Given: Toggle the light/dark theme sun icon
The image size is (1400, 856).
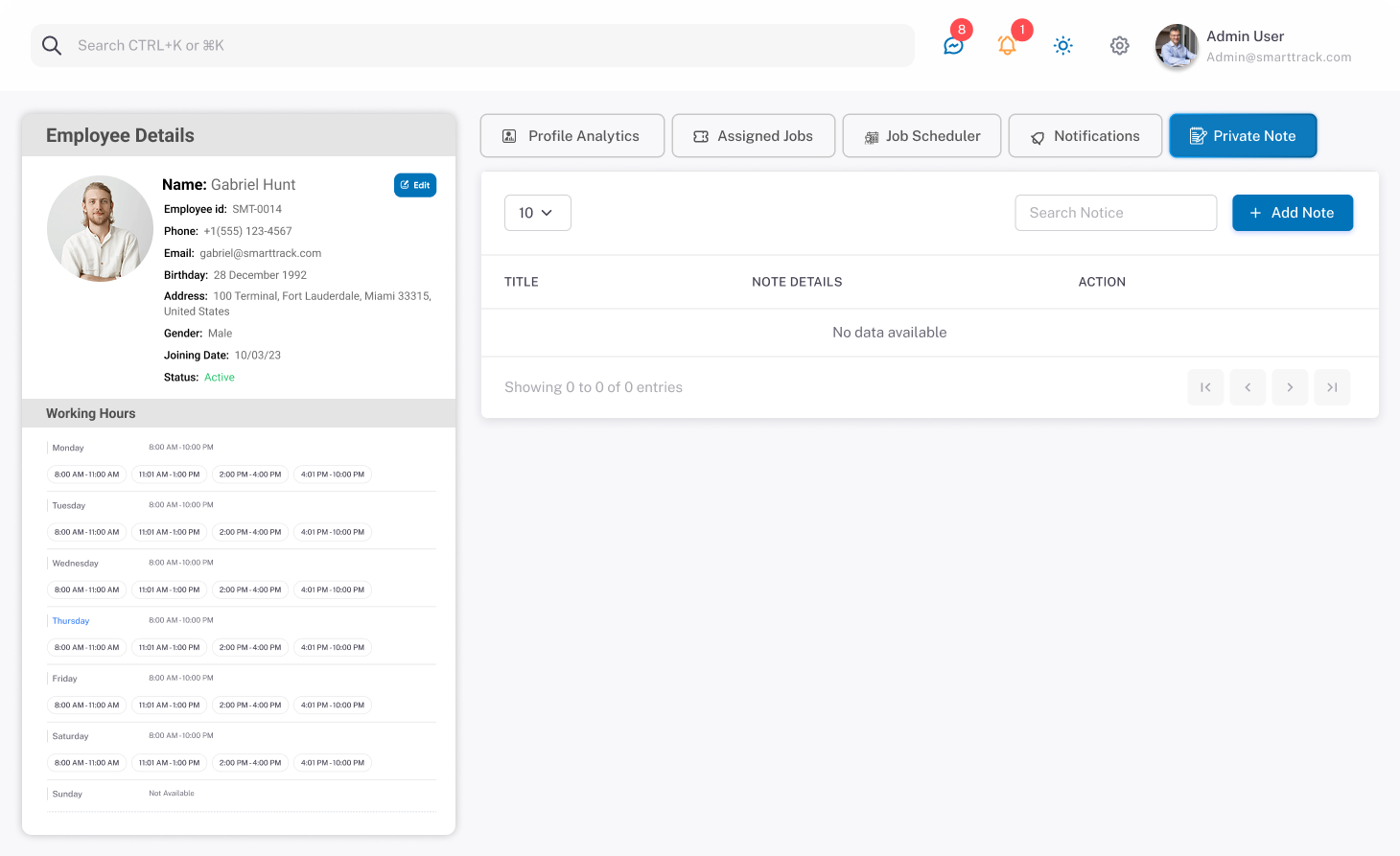Looking at the screenshot, I should point(1062,45).
